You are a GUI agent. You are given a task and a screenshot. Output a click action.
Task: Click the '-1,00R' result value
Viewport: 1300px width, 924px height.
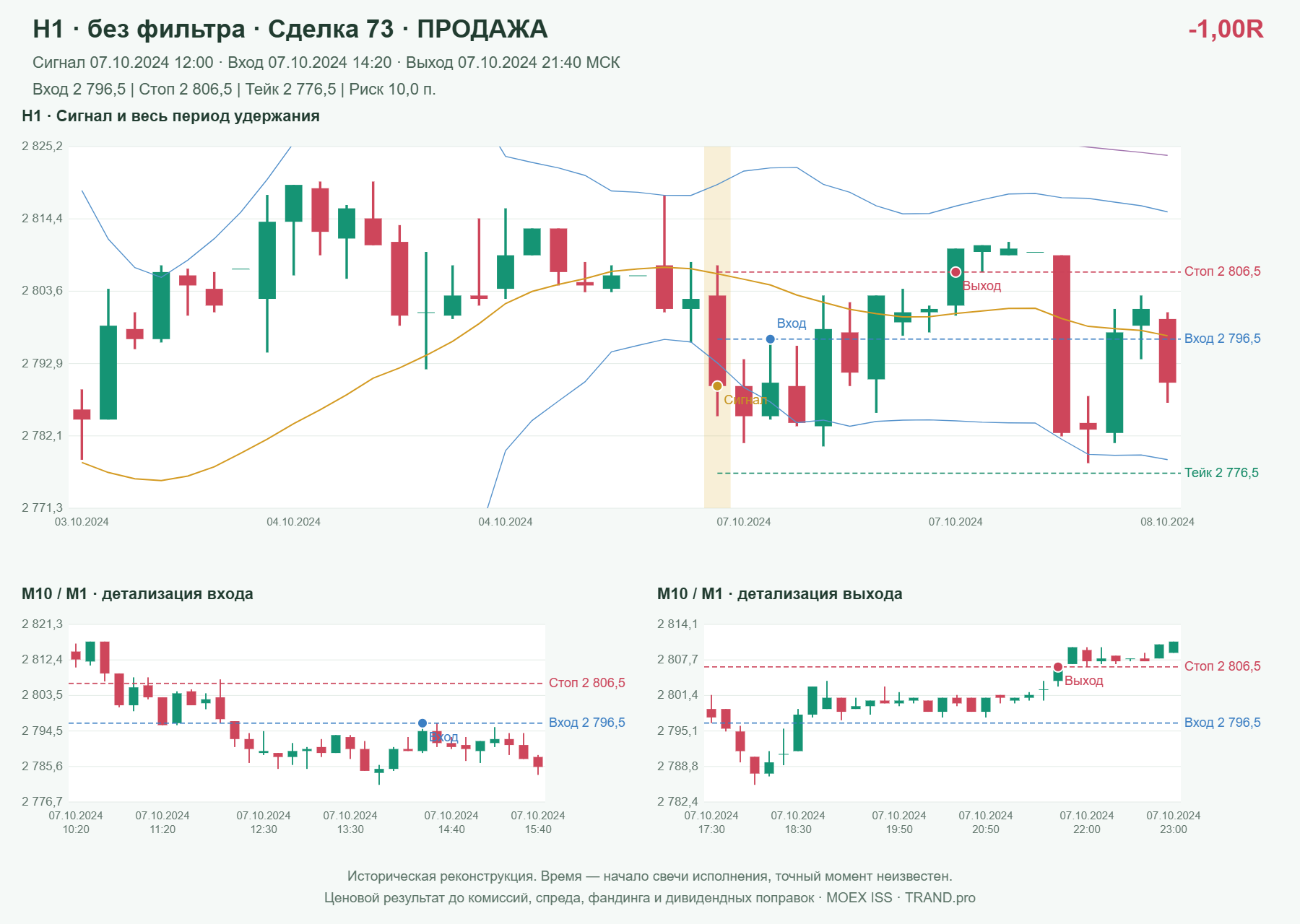point(1226,29)
